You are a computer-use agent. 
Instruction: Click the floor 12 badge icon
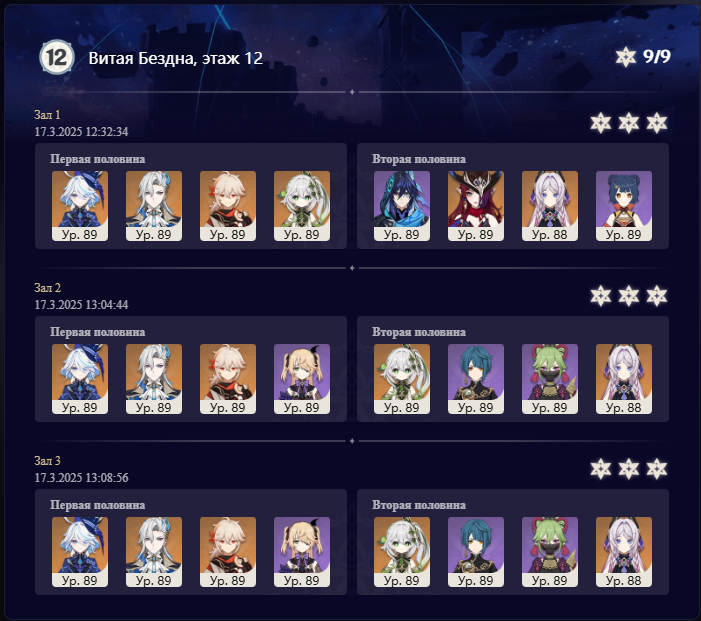click(57, 57)
